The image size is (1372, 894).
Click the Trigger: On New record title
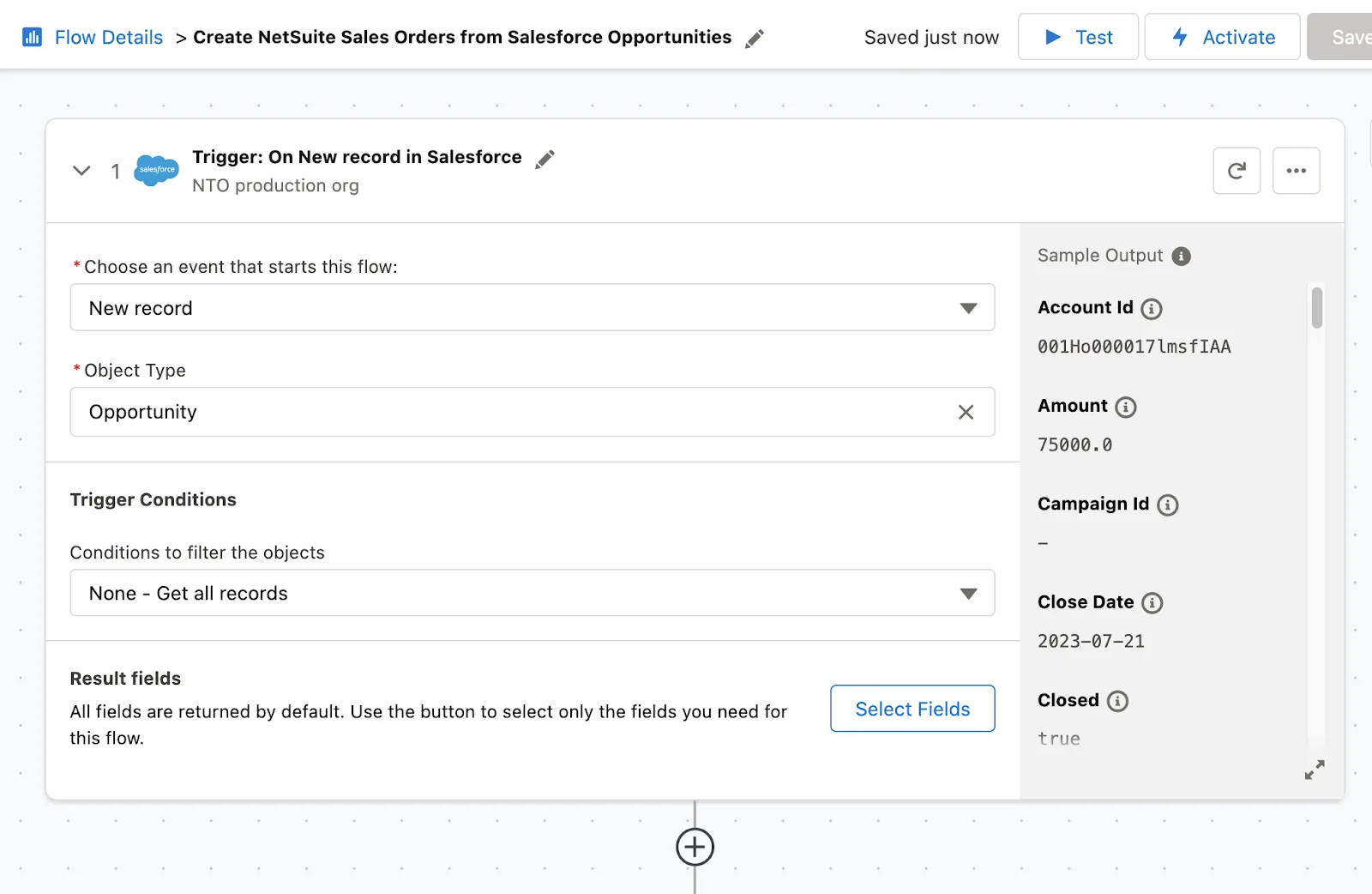click(357, 157)
